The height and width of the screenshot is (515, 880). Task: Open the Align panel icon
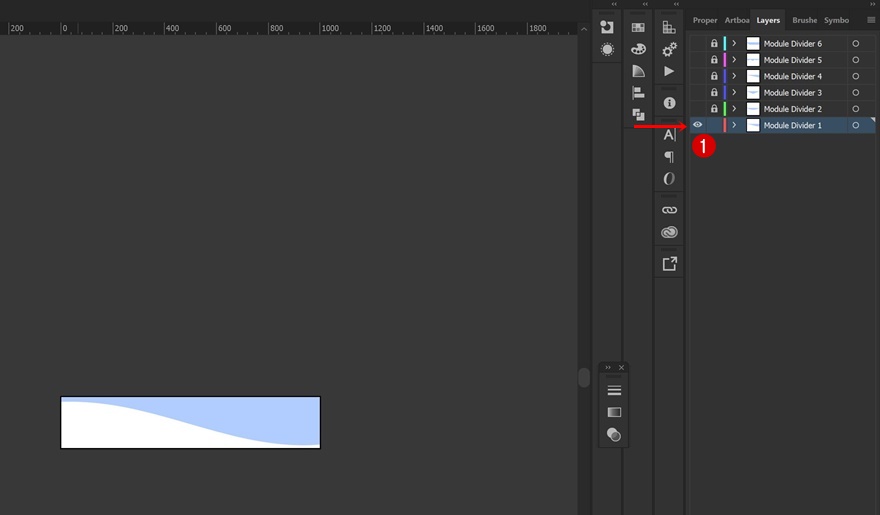pyautogui.click(x=638, y=93)
